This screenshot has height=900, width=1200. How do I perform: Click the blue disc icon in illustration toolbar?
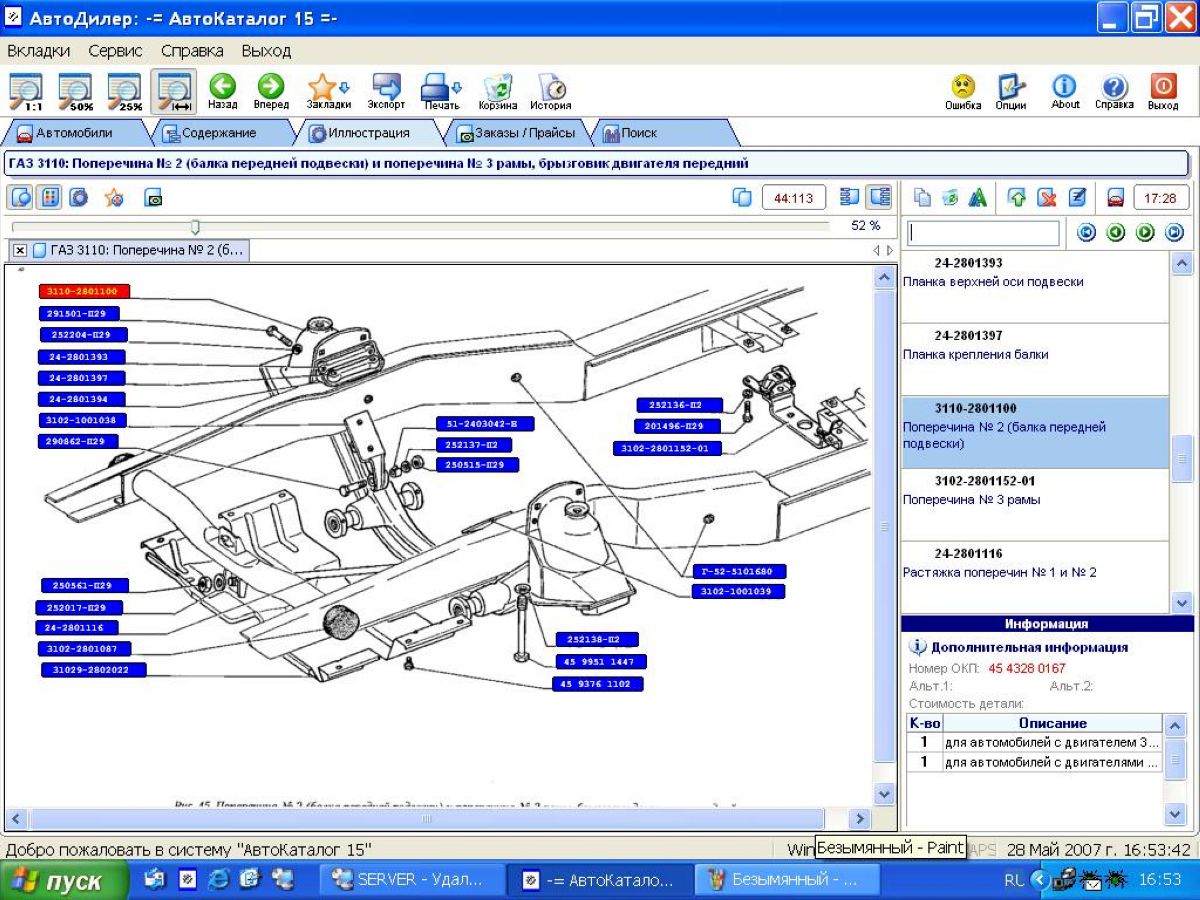(79, 197)
